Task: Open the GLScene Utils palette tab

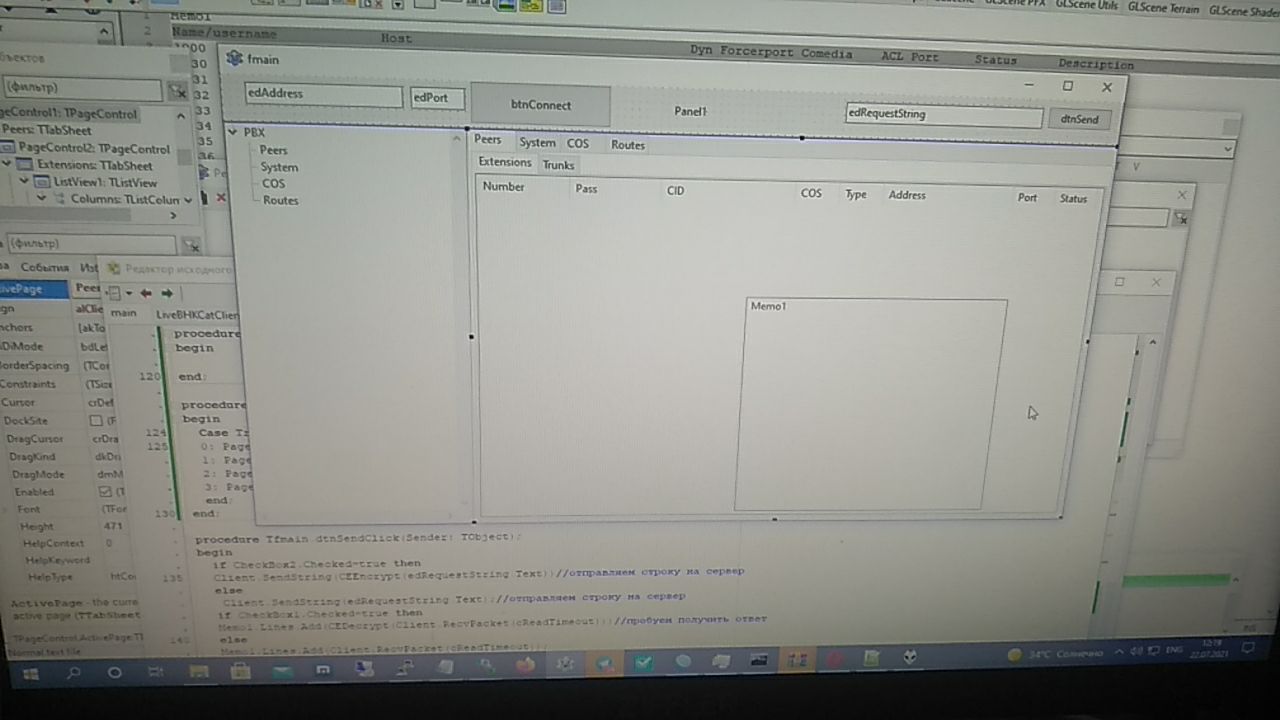Action: tap(1087, 5)
